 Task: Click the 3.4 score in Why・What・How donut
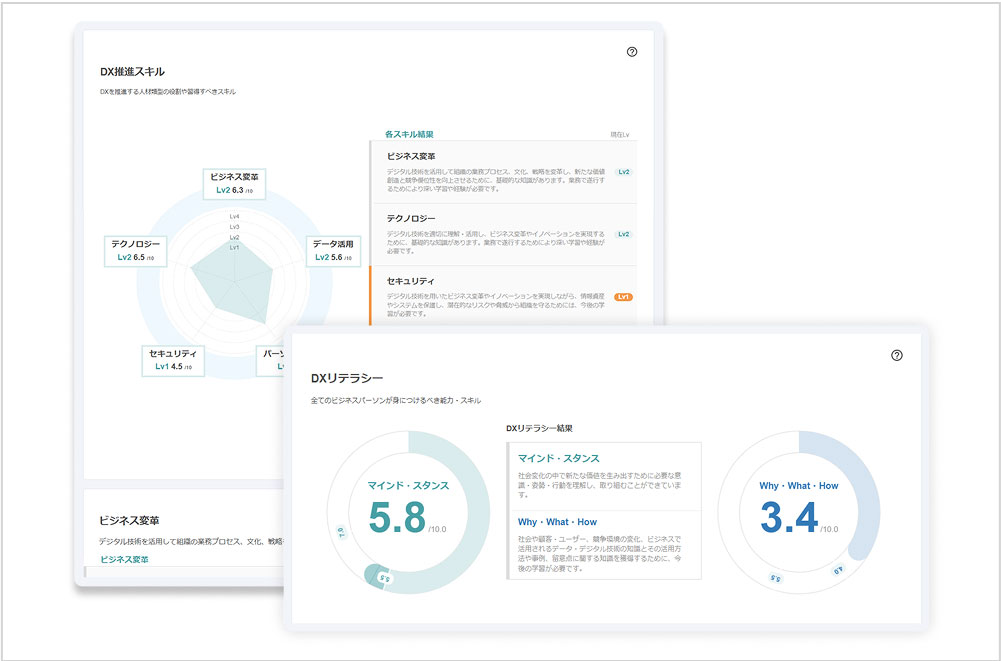[x=788, y=517]
